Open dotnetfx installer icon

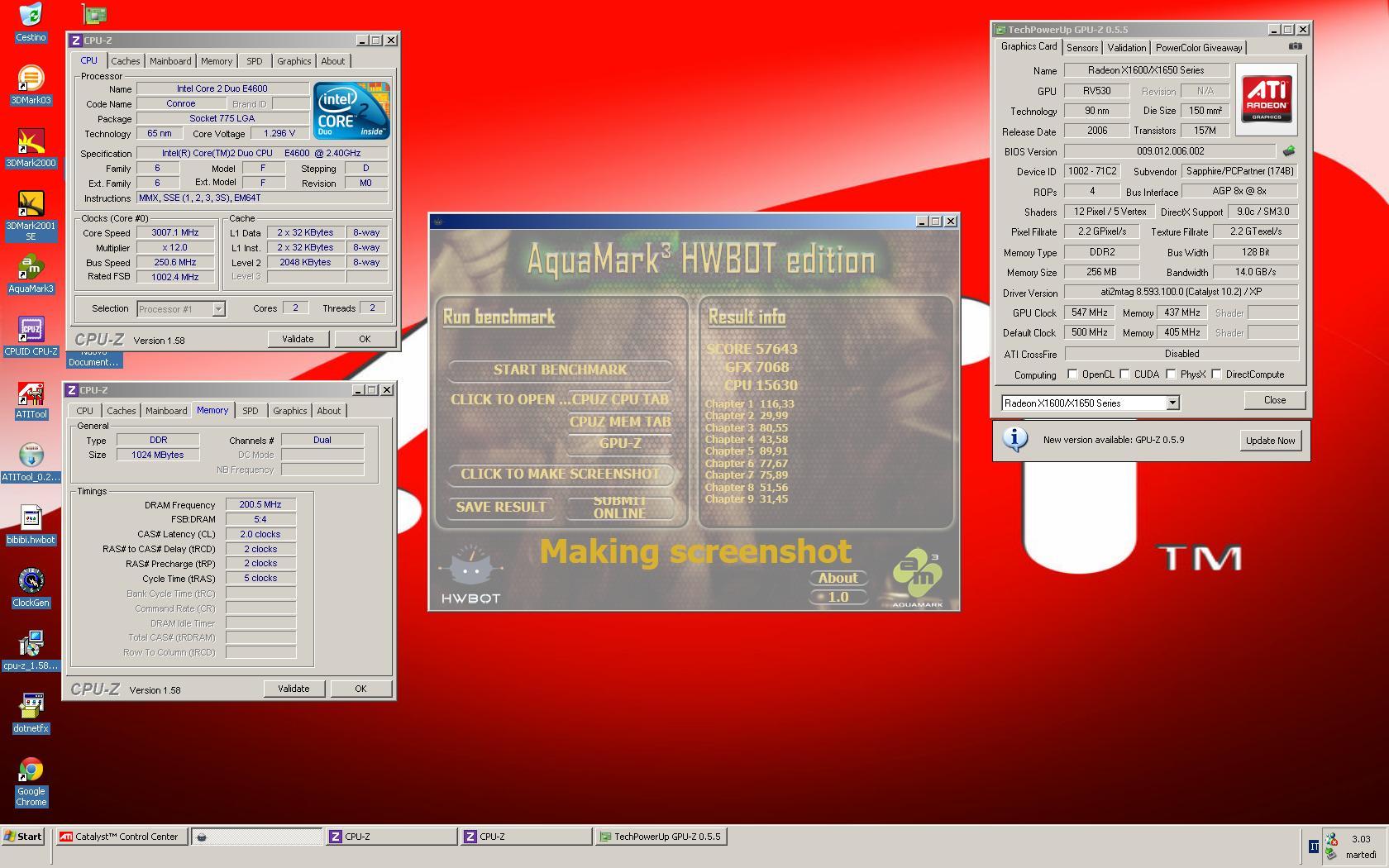click(x=31, y=714)
